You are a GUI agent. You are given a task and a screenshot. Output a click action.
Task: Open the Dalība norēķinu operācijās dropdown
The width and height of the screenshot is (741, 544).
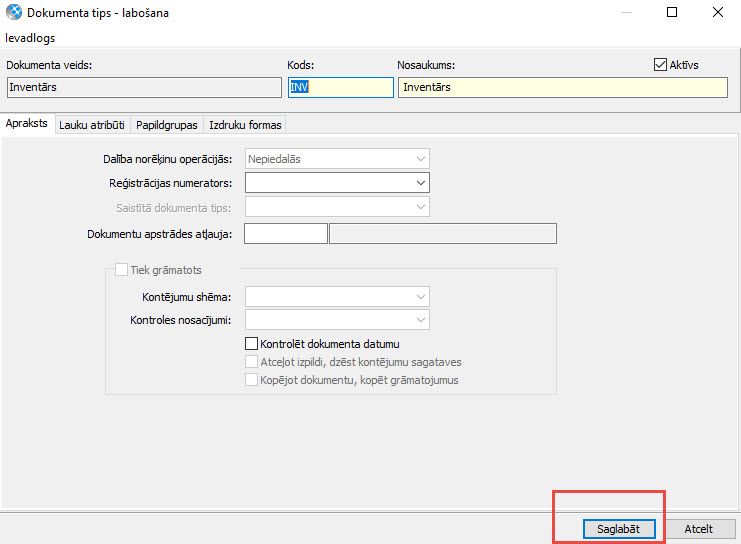[337, 159]
